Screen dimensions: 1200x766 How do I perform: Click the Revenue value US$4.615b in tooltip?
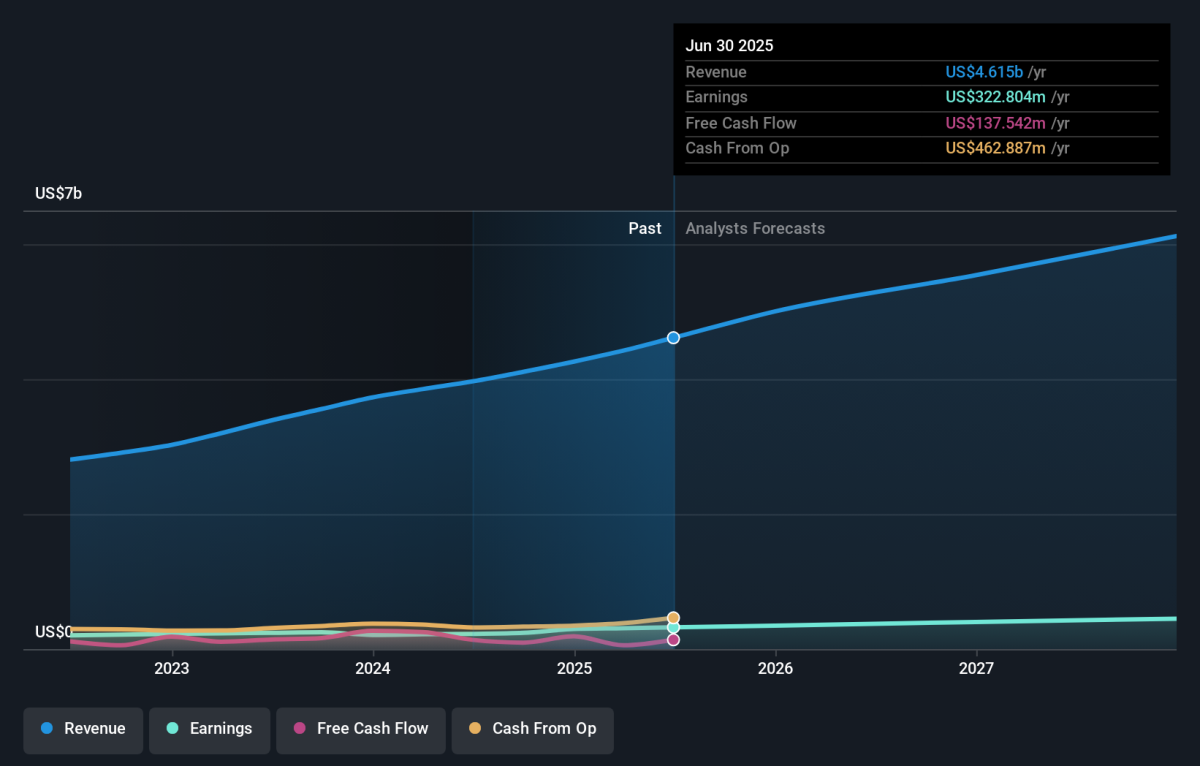(984, 72)
